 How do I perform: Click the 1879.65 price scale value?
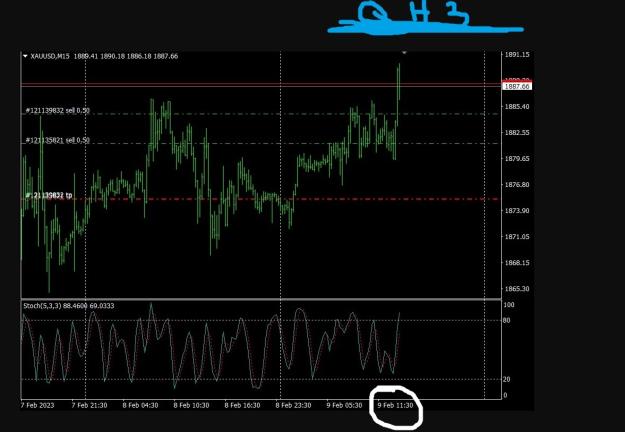point(517,159)
